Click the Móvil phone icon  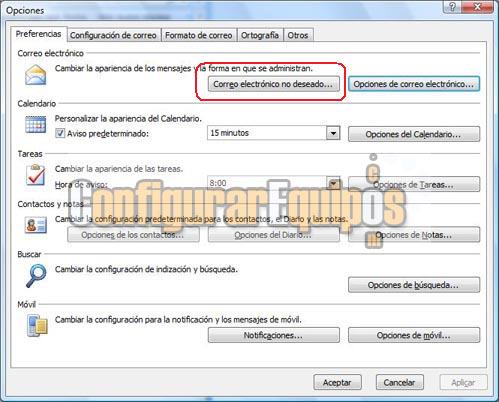(x=38, y=325)
